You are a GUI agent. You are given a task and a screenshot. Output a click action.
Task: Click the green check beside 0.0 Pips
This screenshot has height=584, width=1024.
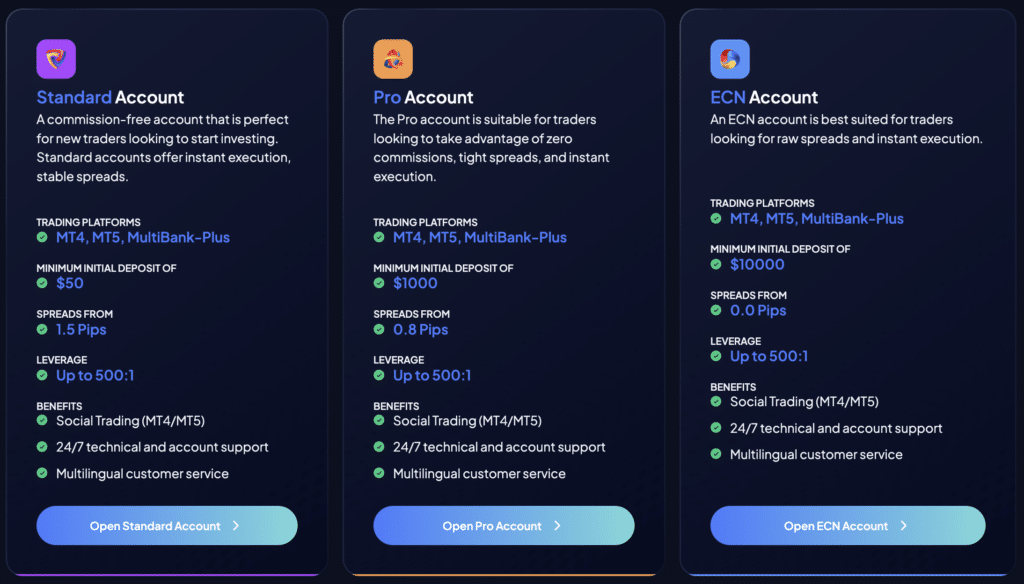click(x=716, y=311)
